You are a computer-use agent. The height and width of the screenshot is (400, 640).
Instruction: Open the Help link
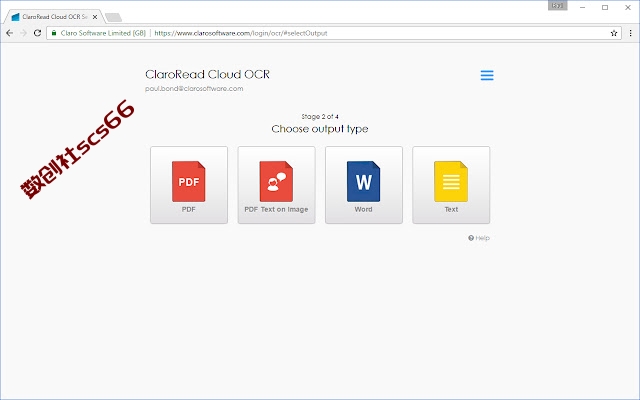point(479,238)
